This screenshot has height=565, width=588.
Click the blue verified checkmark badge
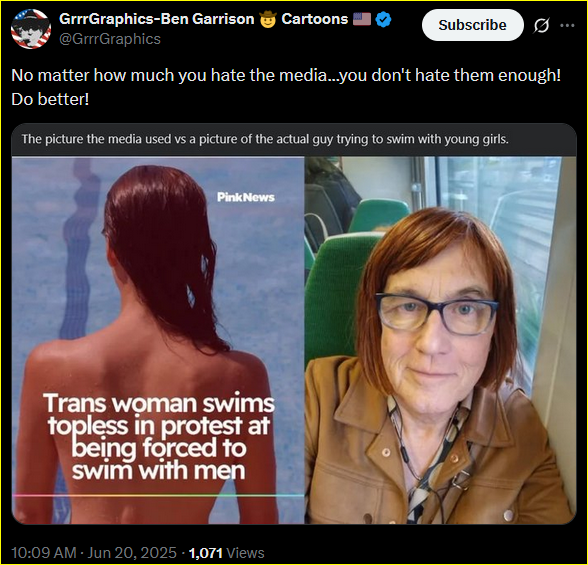tap(384, 19)
